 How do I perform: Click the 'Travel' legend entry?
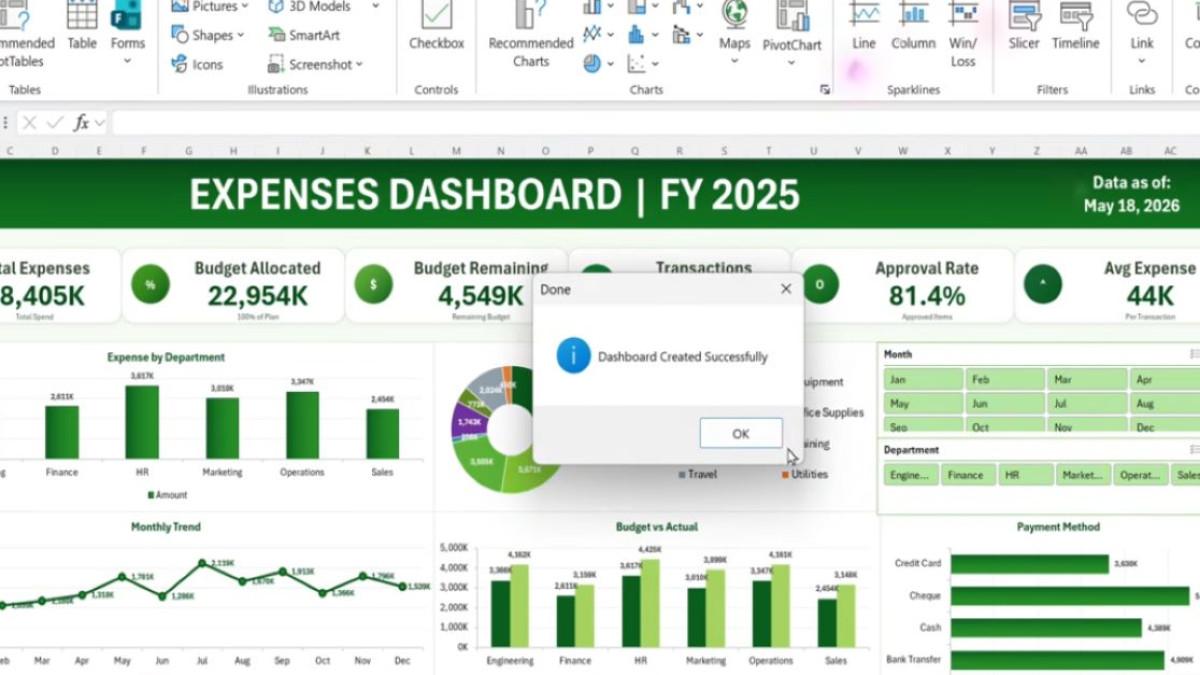(x=697, y=474)
